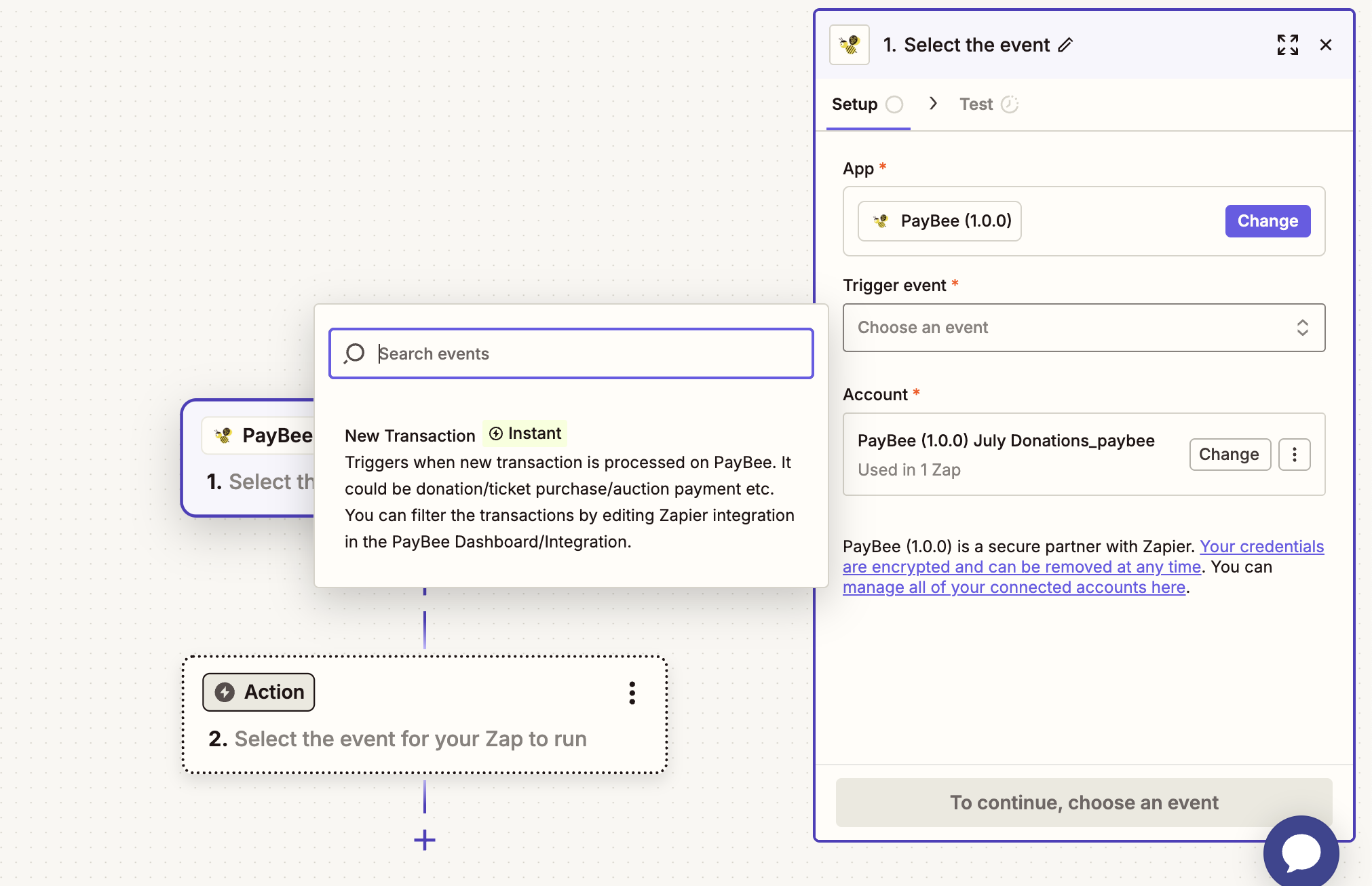The height and width of the screenshot is (886, 1372).
Task: Open manage connected accounts link
Action: (1014, 588)
